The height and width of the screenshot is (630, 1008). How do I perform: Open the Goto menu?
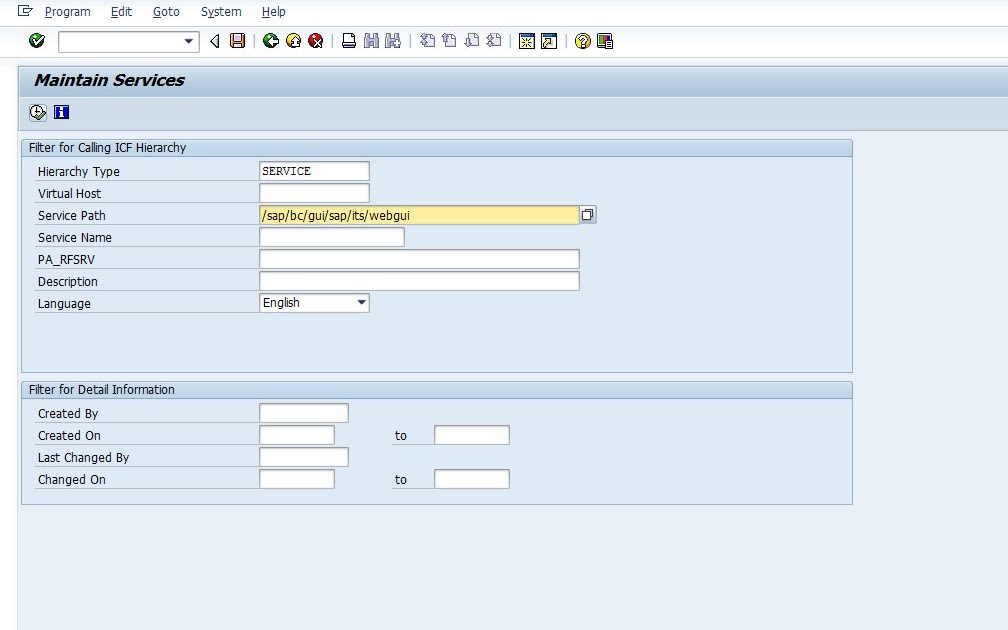coord(166,12)
